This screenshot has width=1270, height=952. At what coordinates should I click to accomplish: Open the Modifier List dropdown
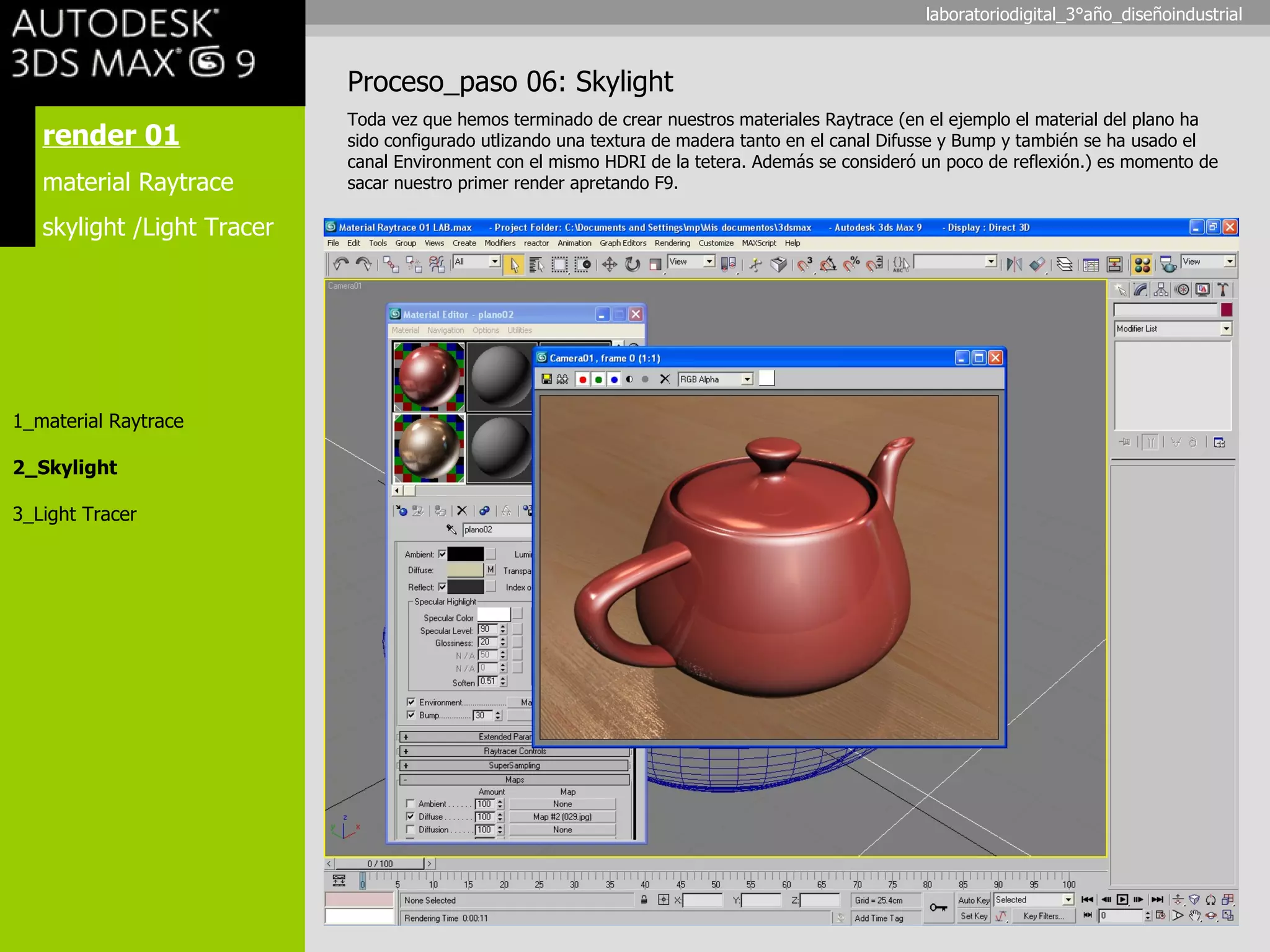click(1173, 328)
